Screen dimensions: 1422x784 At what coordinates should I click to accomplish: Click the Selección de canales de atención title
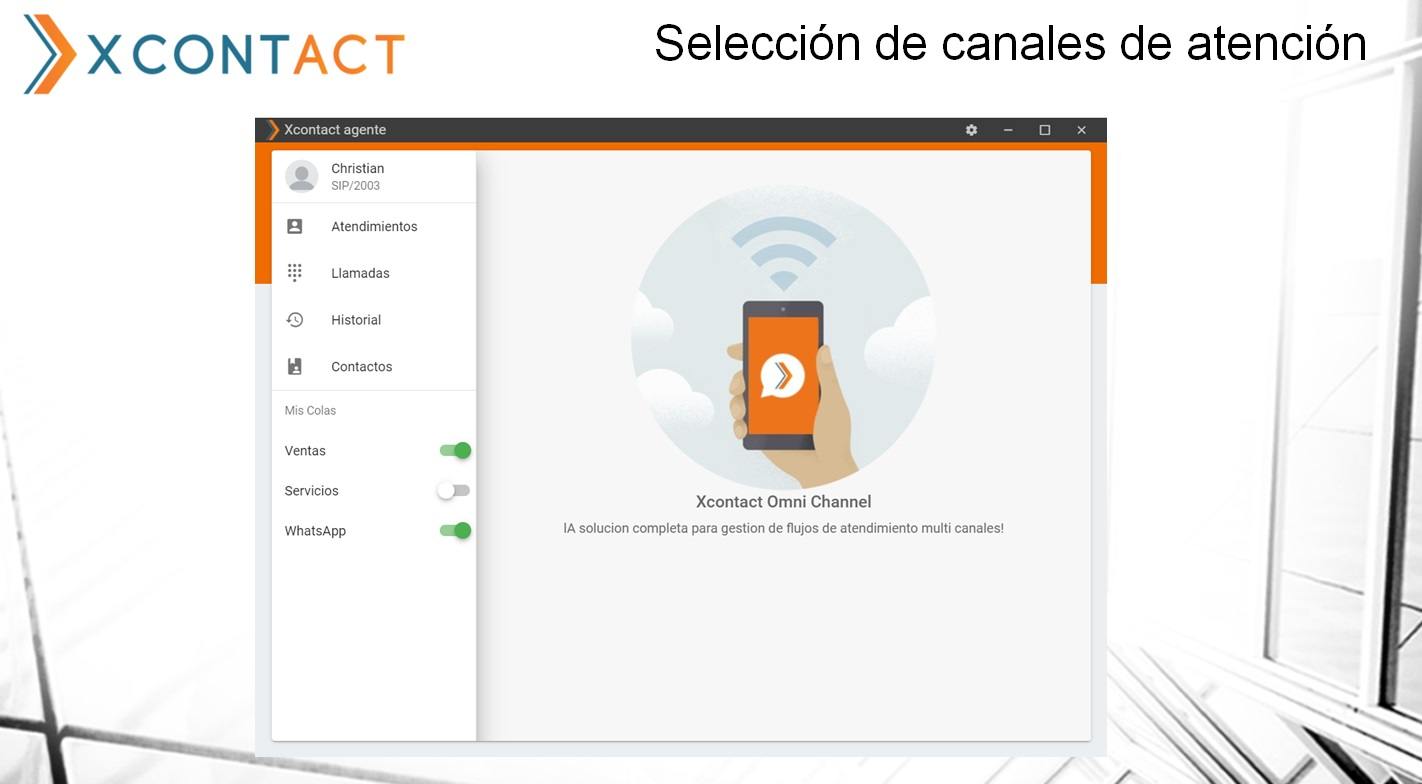[1010, 44]
